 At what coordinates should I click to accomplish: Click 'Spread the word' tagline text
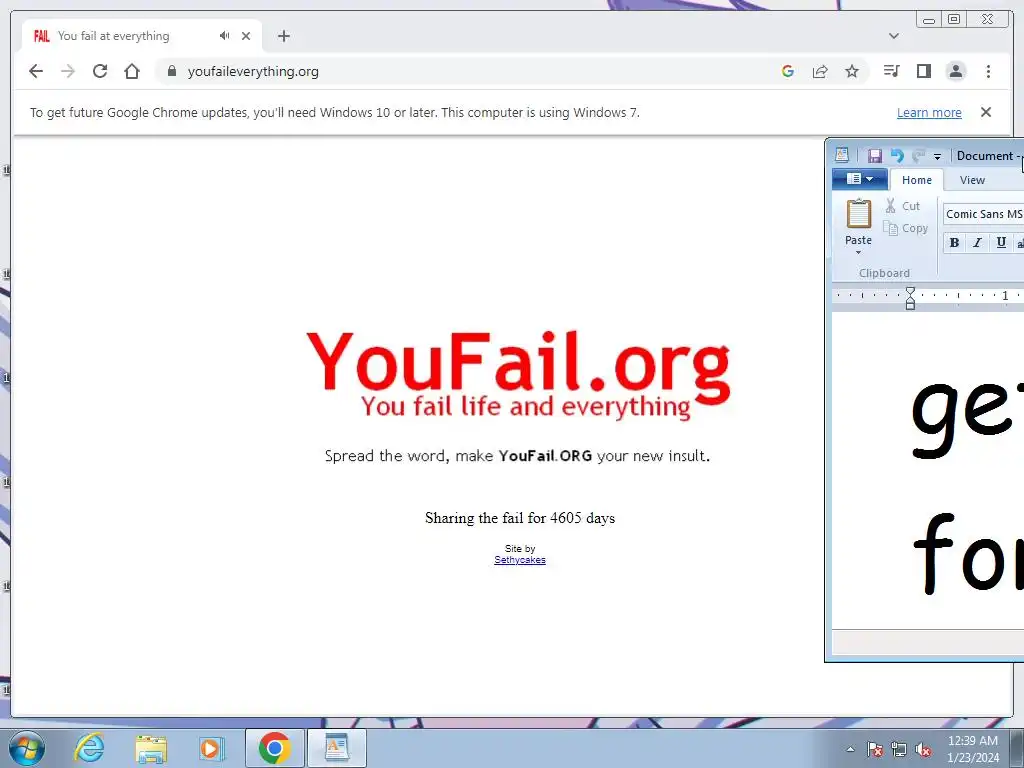(x=517, y=455)
